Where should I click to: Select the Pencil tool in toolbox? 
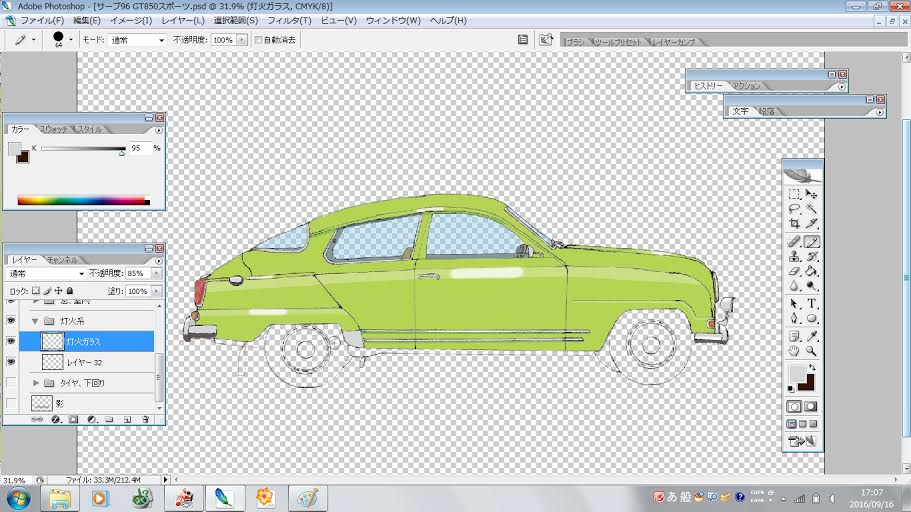coord(811,242)
